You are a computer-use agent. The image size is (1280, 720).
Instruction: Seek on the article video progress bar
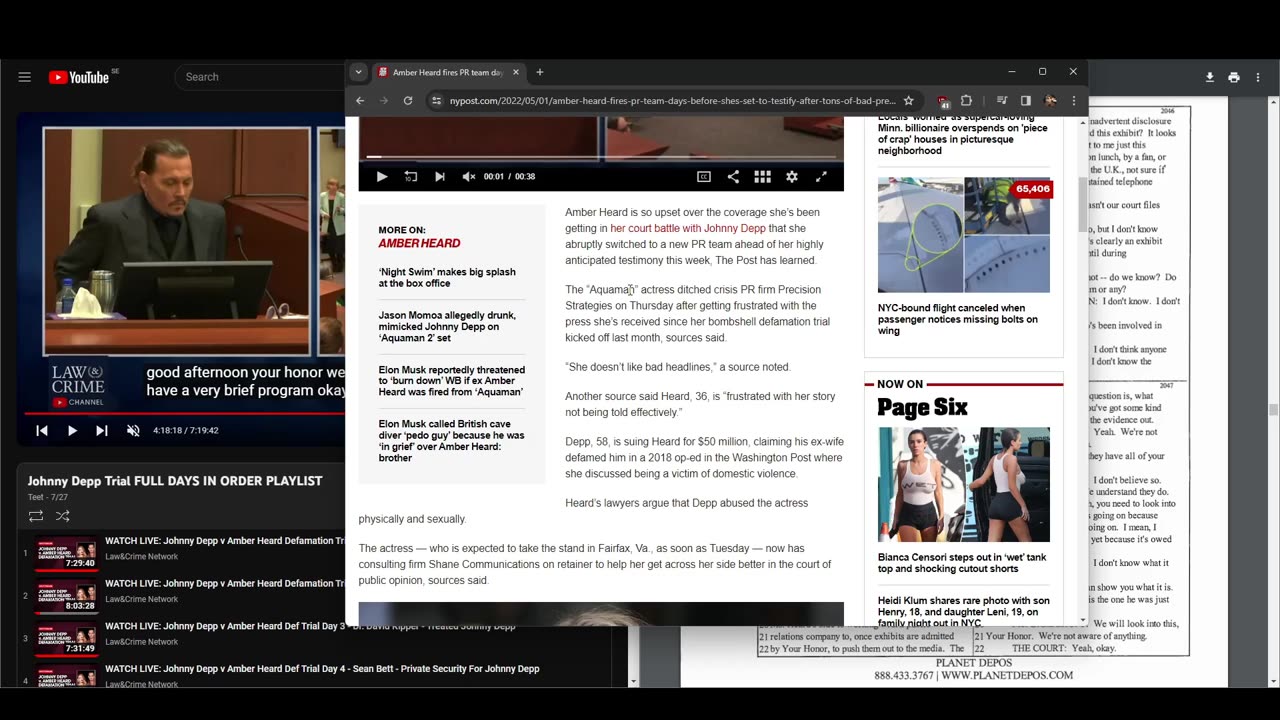601,157
